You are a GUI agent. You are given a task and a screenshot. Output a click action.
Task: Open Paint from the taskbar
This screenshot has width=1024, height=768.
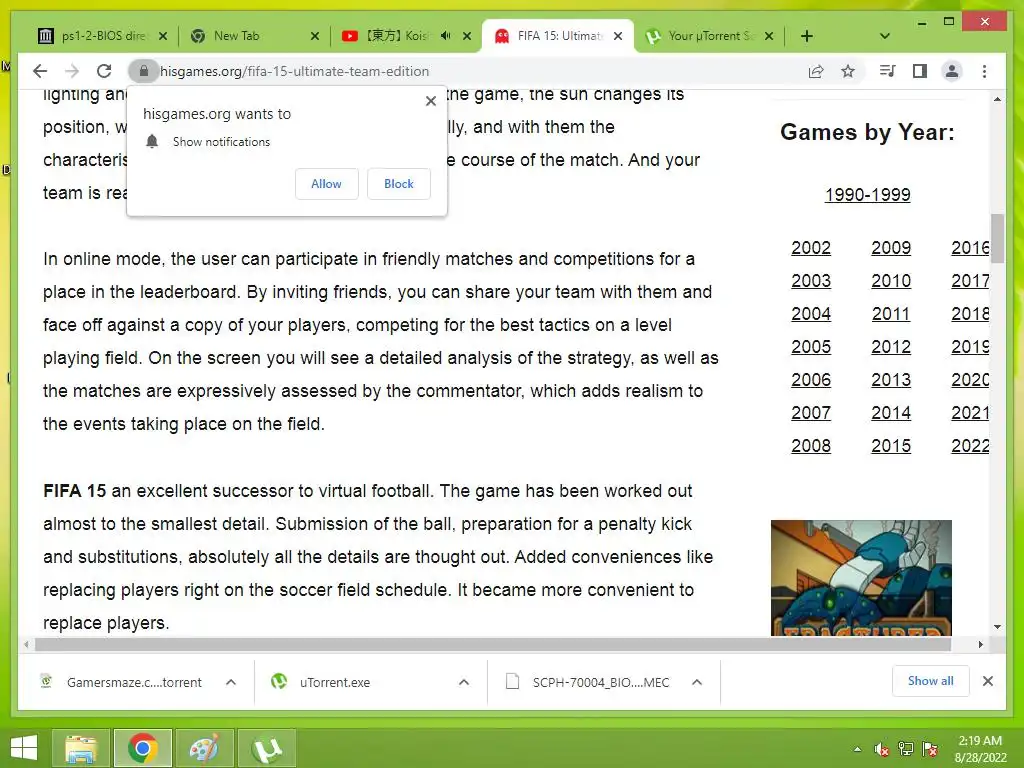coord(204,748)
